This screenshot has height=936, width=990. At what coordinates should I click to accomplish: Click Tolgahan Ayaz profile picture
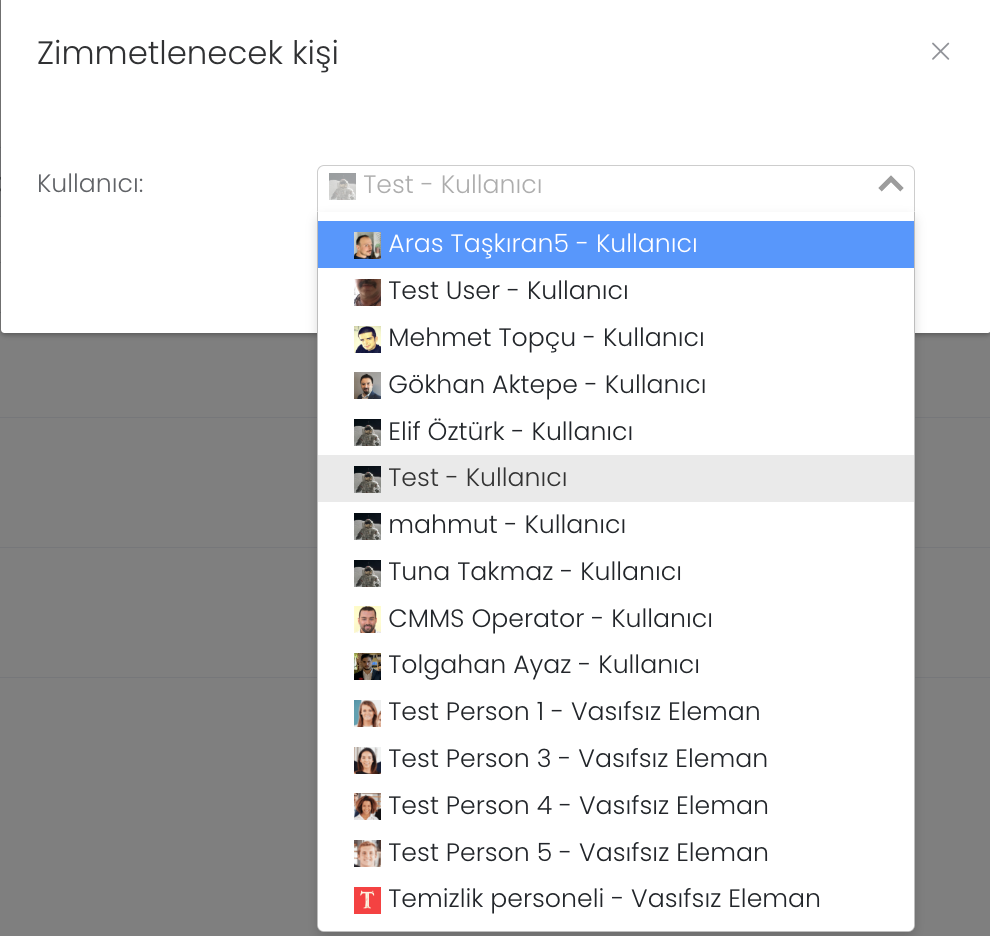click(x=367, y=666)
